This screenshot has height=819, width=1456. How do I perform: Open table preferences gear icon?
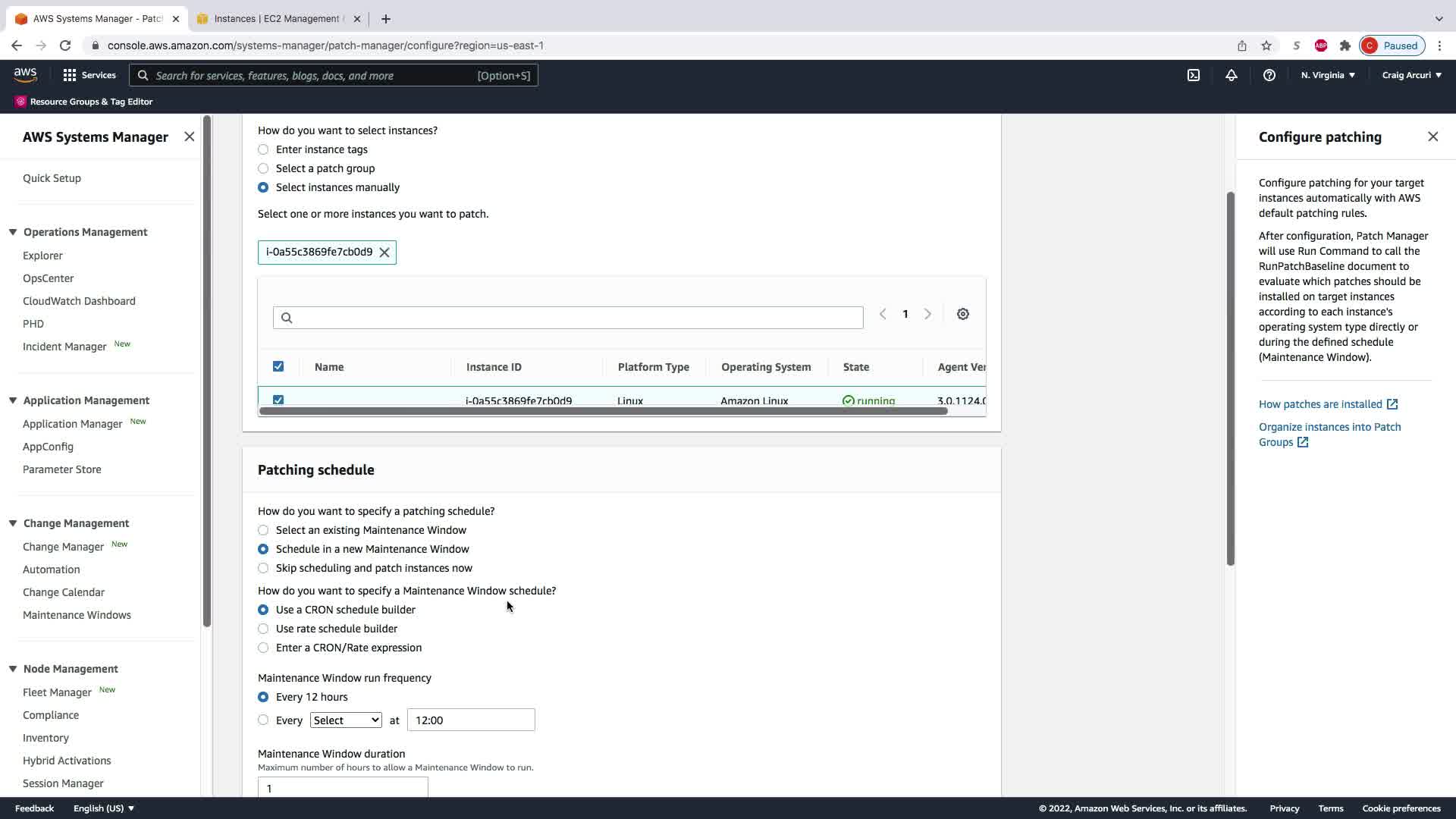[x=962, y=314]
